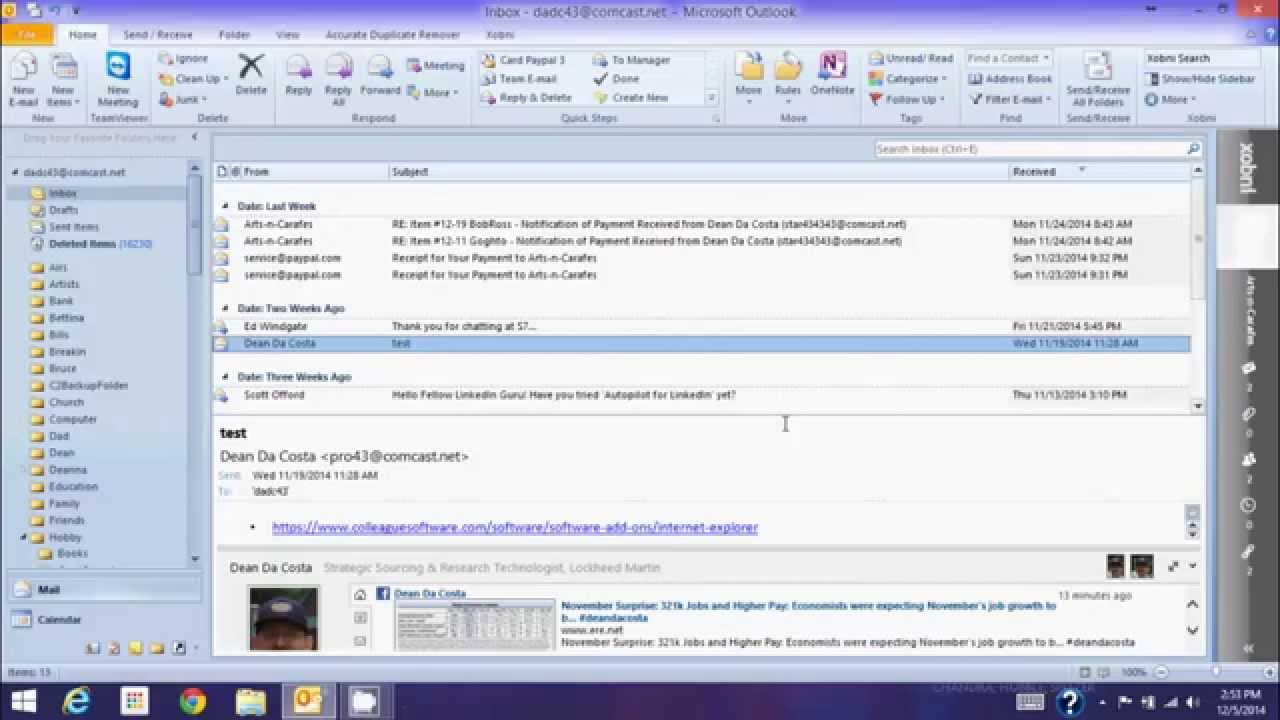Viewport: 1280px width, 720px height.
Task: Collapse the Date: Two Weeks Ago group
Action: pos(225,308)
